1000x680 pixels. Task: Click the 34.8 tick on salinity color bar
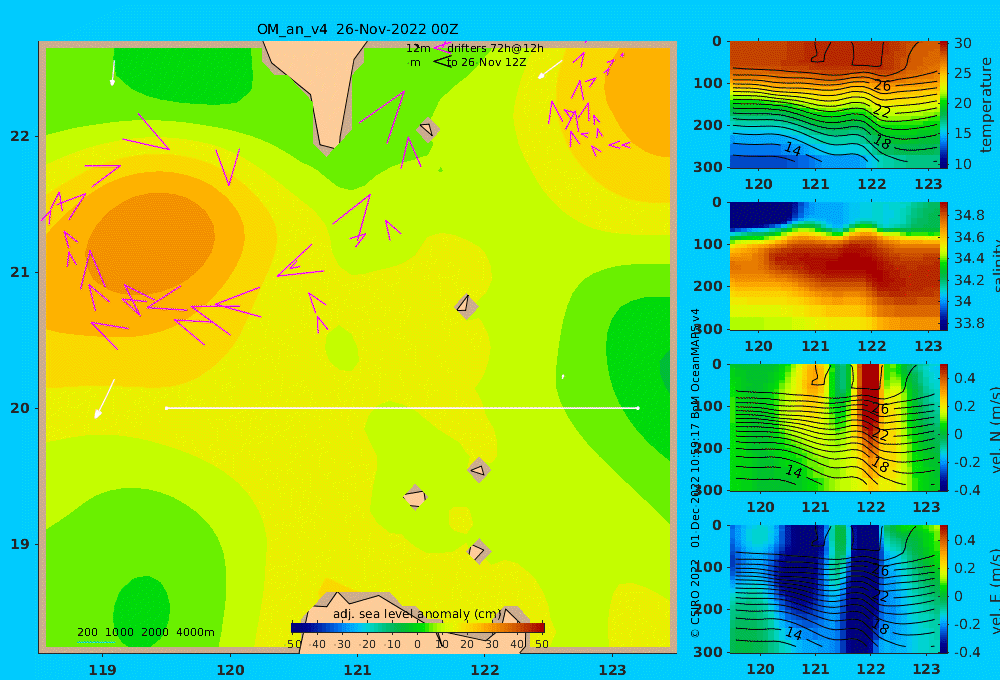[x=969, y=215]
